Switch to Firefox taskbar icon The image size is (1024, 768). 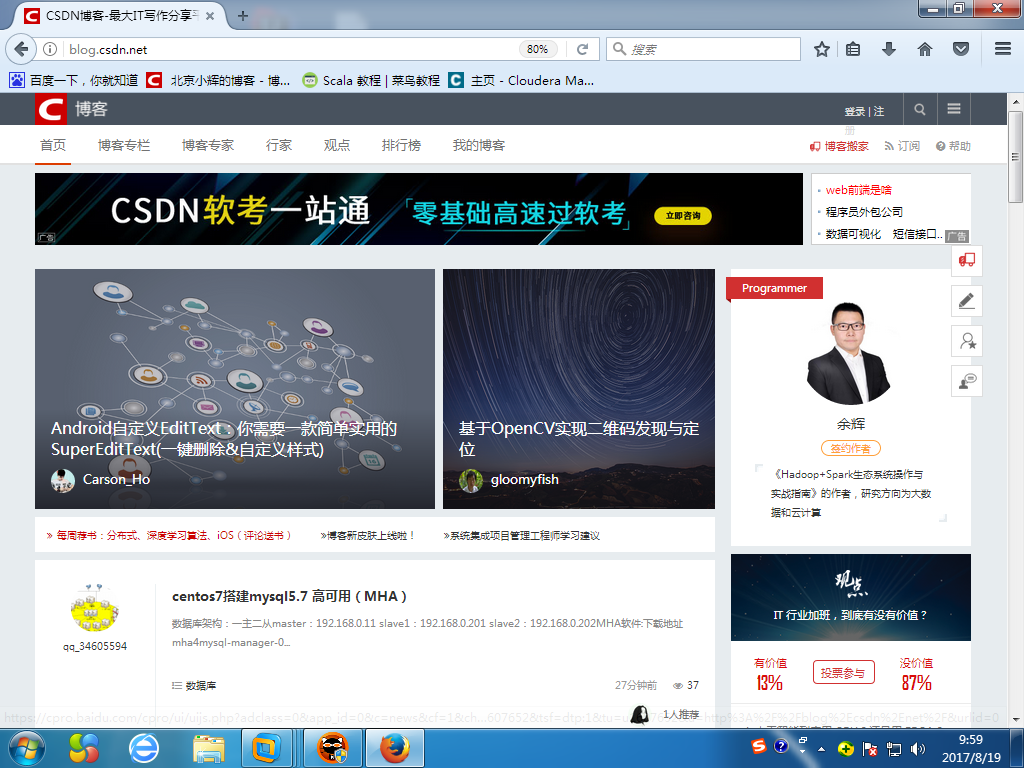click(394, 748)
